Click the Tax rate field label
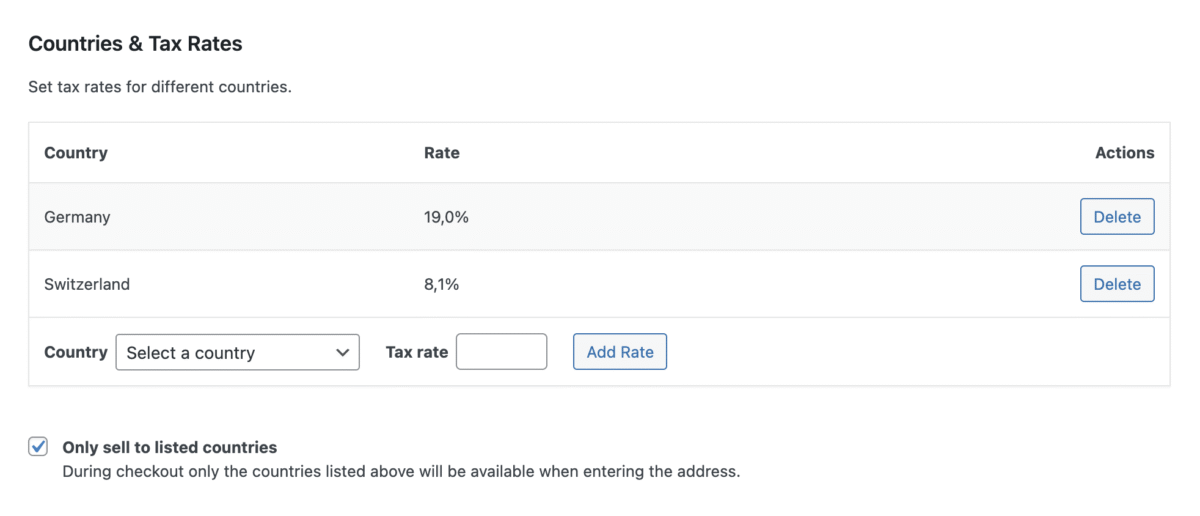The image size is (1200, 516). coord(417,352)
